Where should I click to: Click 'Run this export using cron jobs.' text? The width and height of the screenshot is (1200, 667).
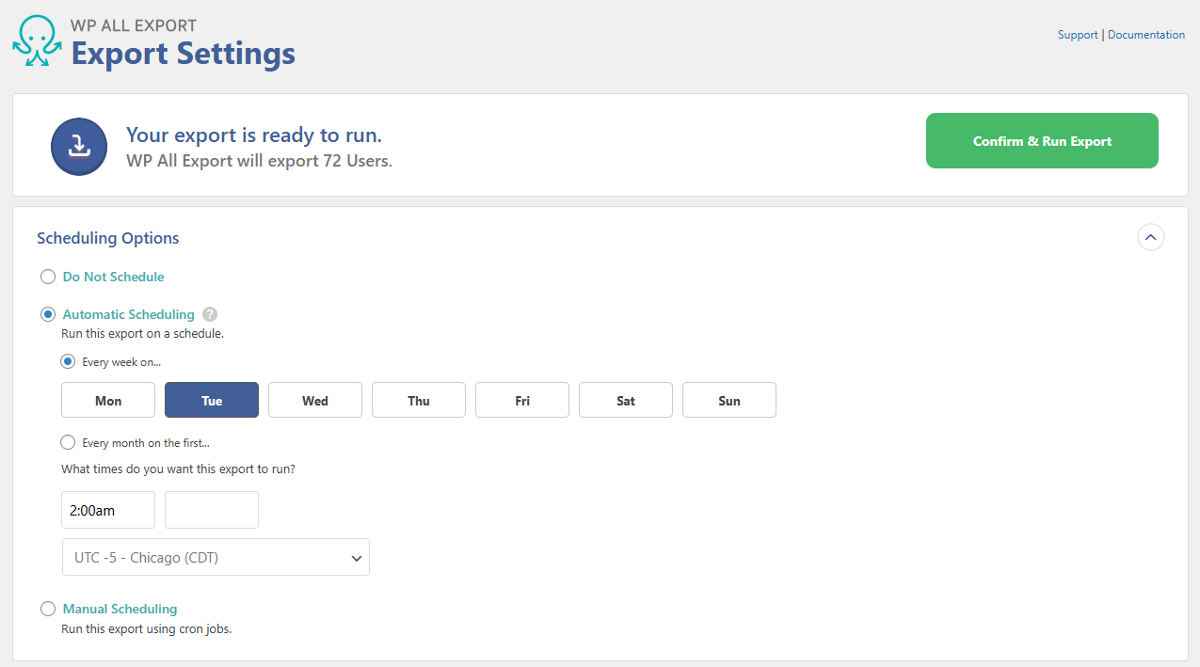pos(147,630)
